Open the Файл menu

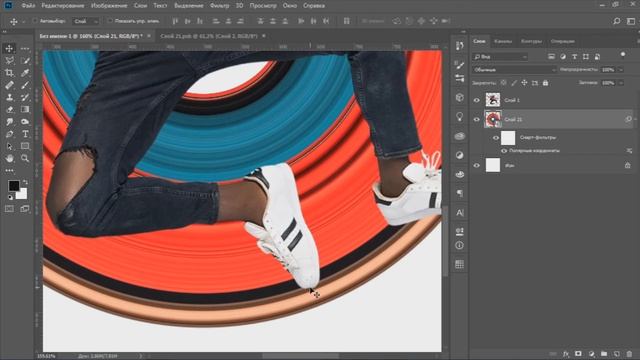(28, 6)
